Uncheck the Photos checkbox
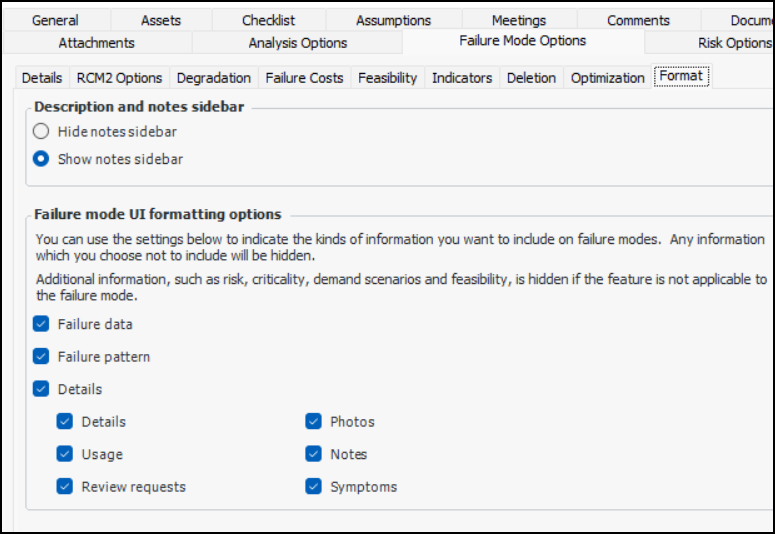 (314, 422)
